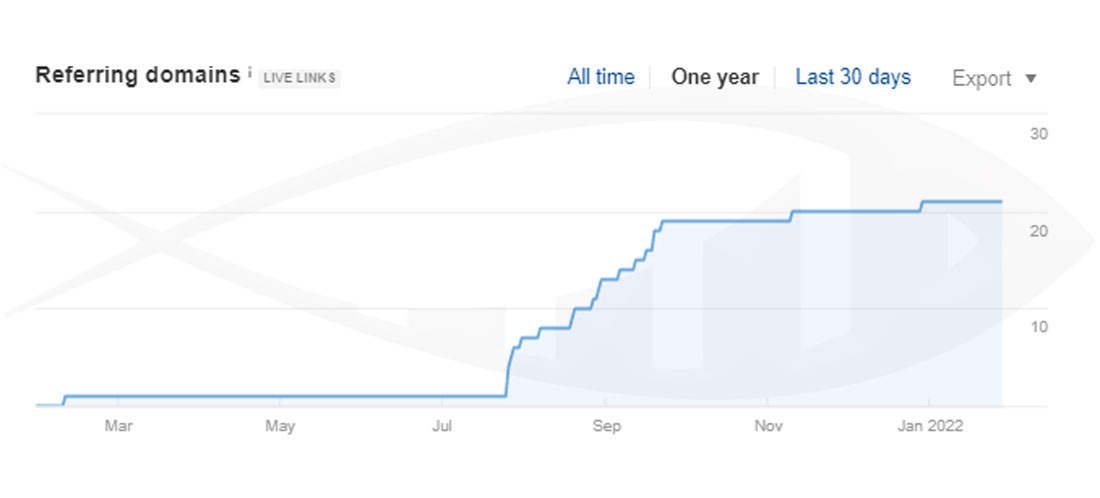Screen dimensions: 1100x498
Task: Click the Jan 2022 axis label
Action: pyautogui.click(x=929, y=427)
